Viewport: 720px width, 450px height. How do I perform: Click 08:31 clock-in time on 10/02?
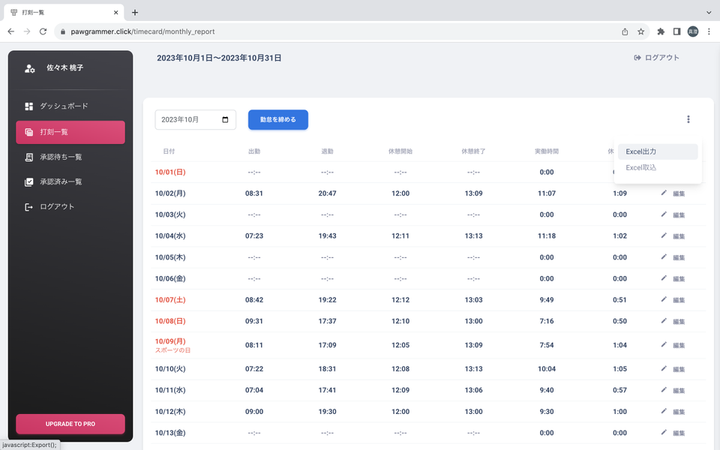tap(254, 193)
